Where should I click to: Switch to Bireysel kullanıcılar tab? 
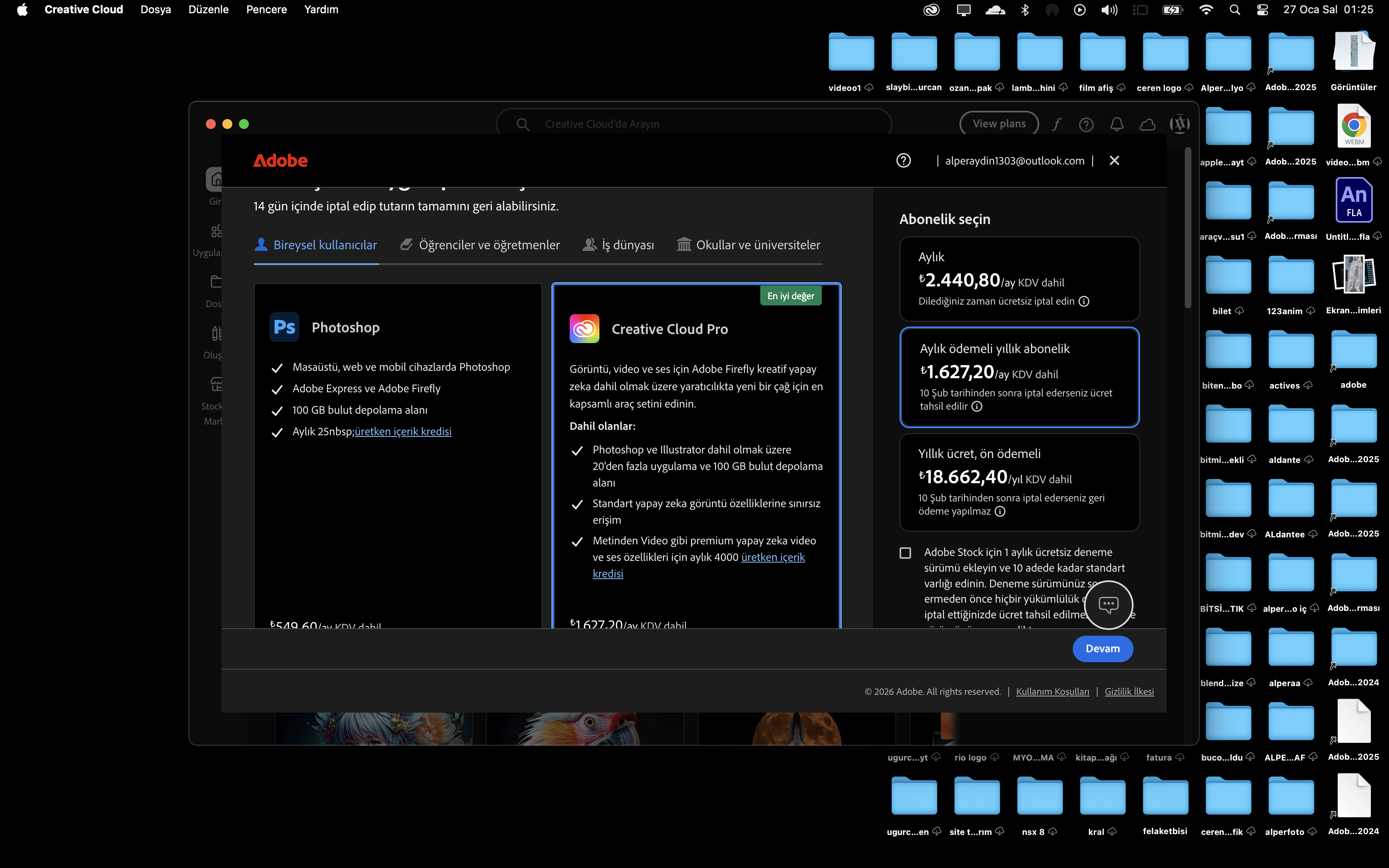[316, 245]
